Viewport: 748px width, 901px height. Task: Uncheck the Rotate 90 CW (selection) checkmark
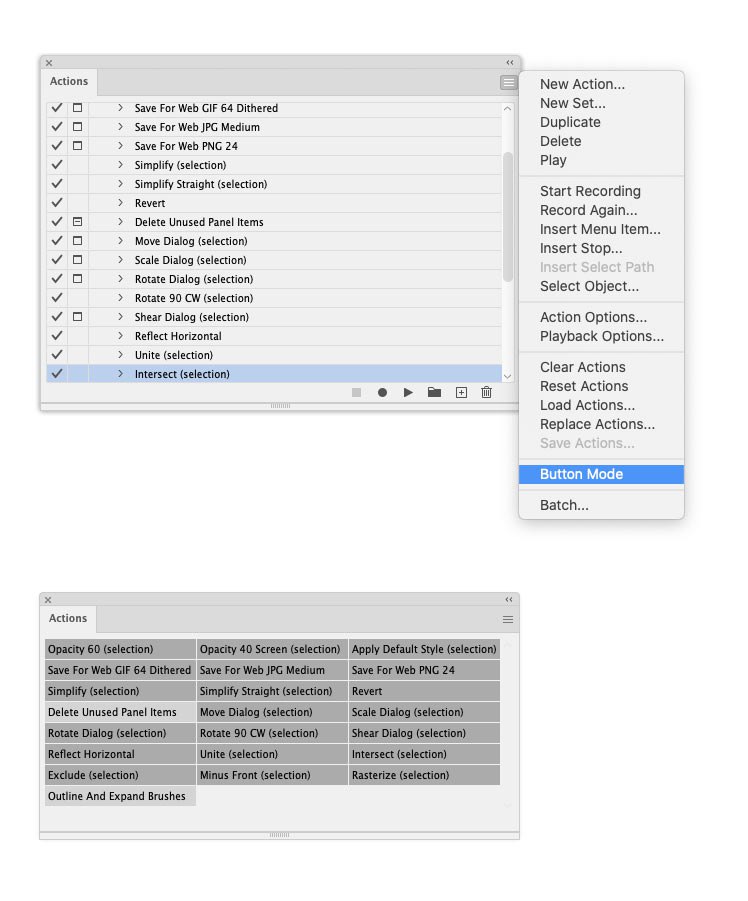click(x=57, y=298)
